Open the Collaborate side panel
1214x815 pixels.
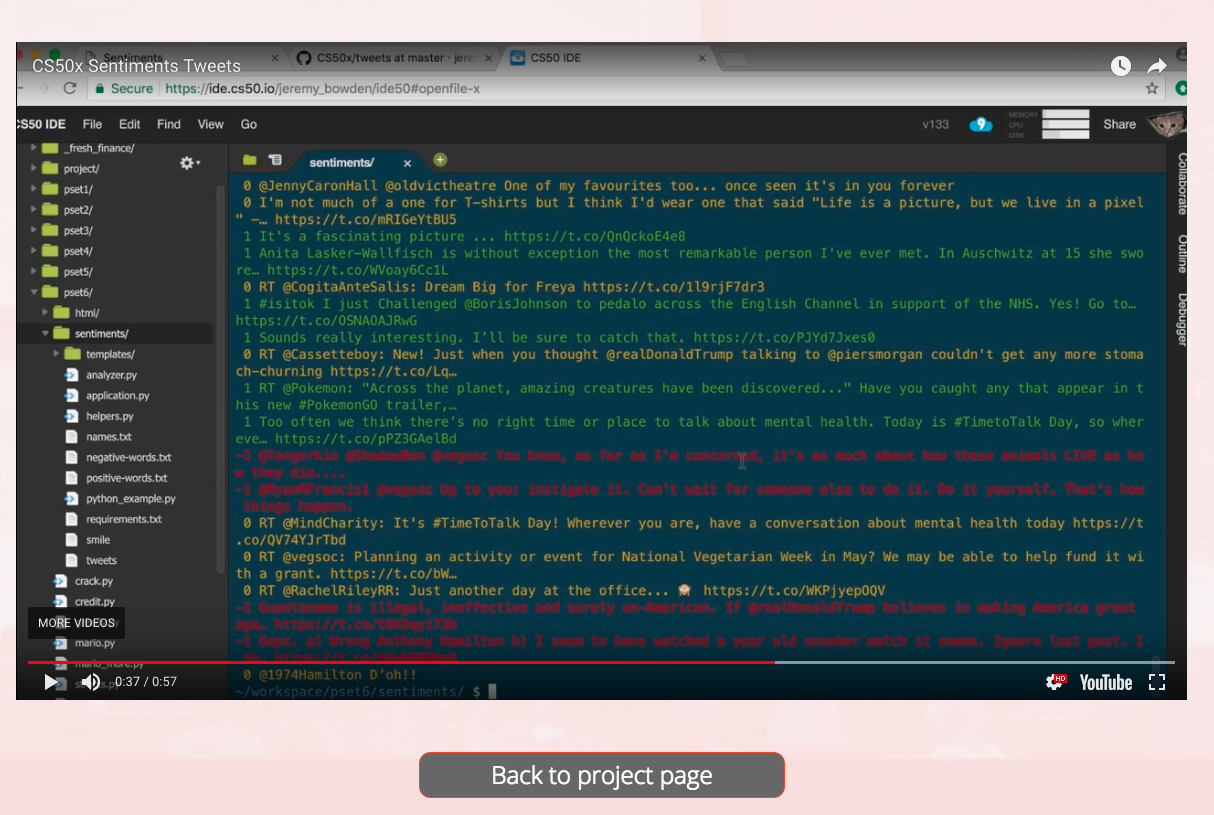click(1181, 184)
